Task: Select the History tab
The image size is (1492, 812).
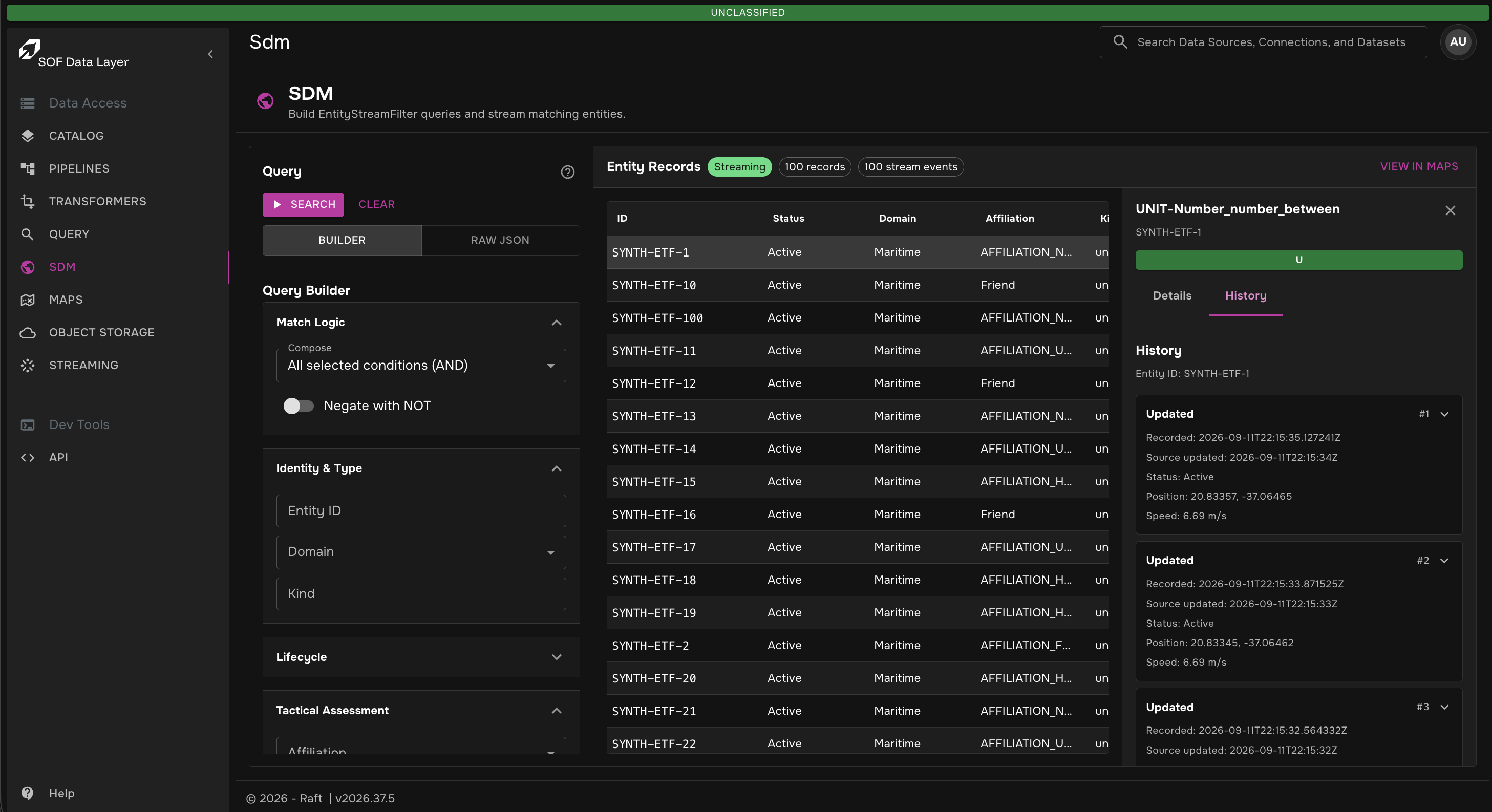Action: click(x=1245, y=296)
